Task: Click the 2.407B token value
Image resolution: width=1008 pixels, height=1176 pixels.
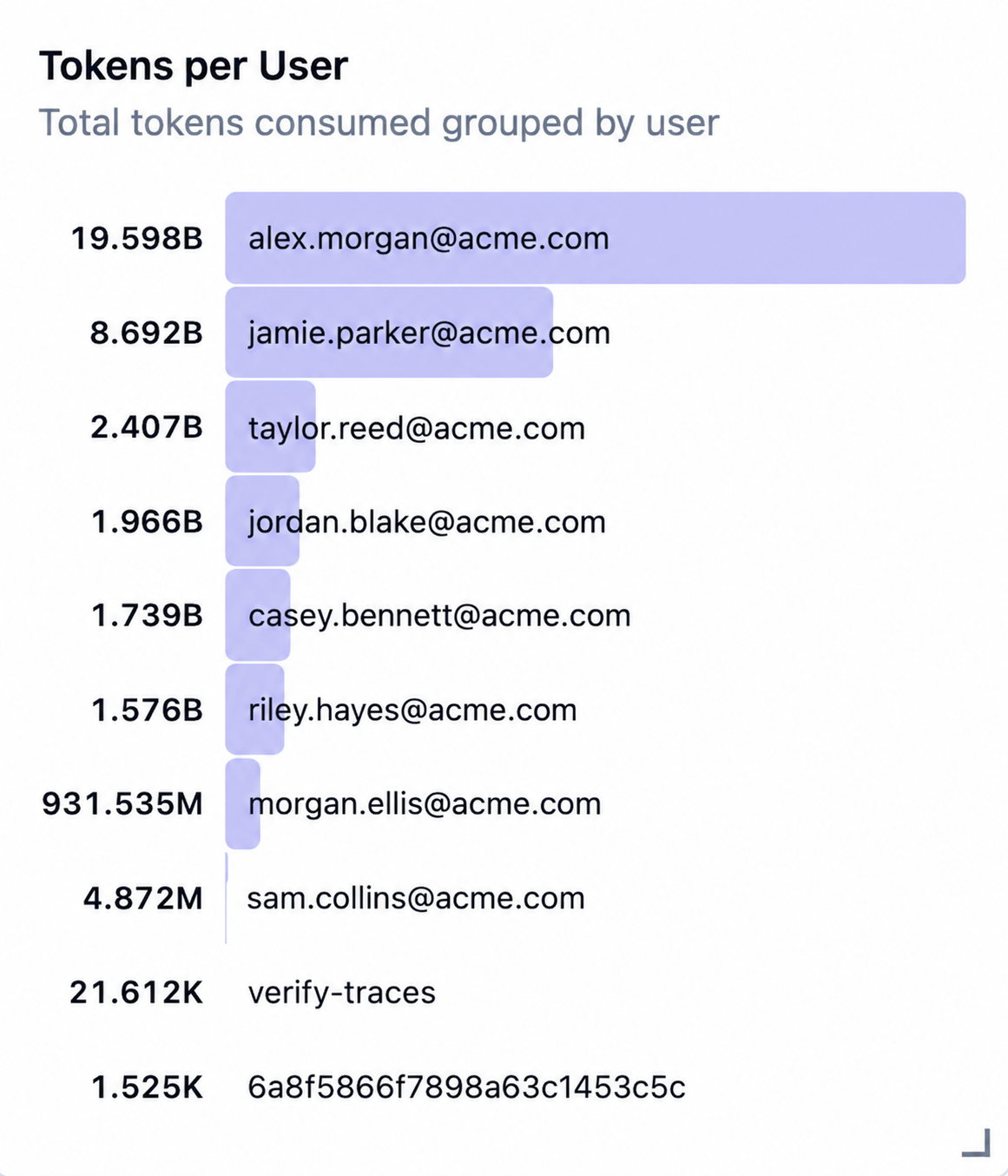Action: pos(147,427)
